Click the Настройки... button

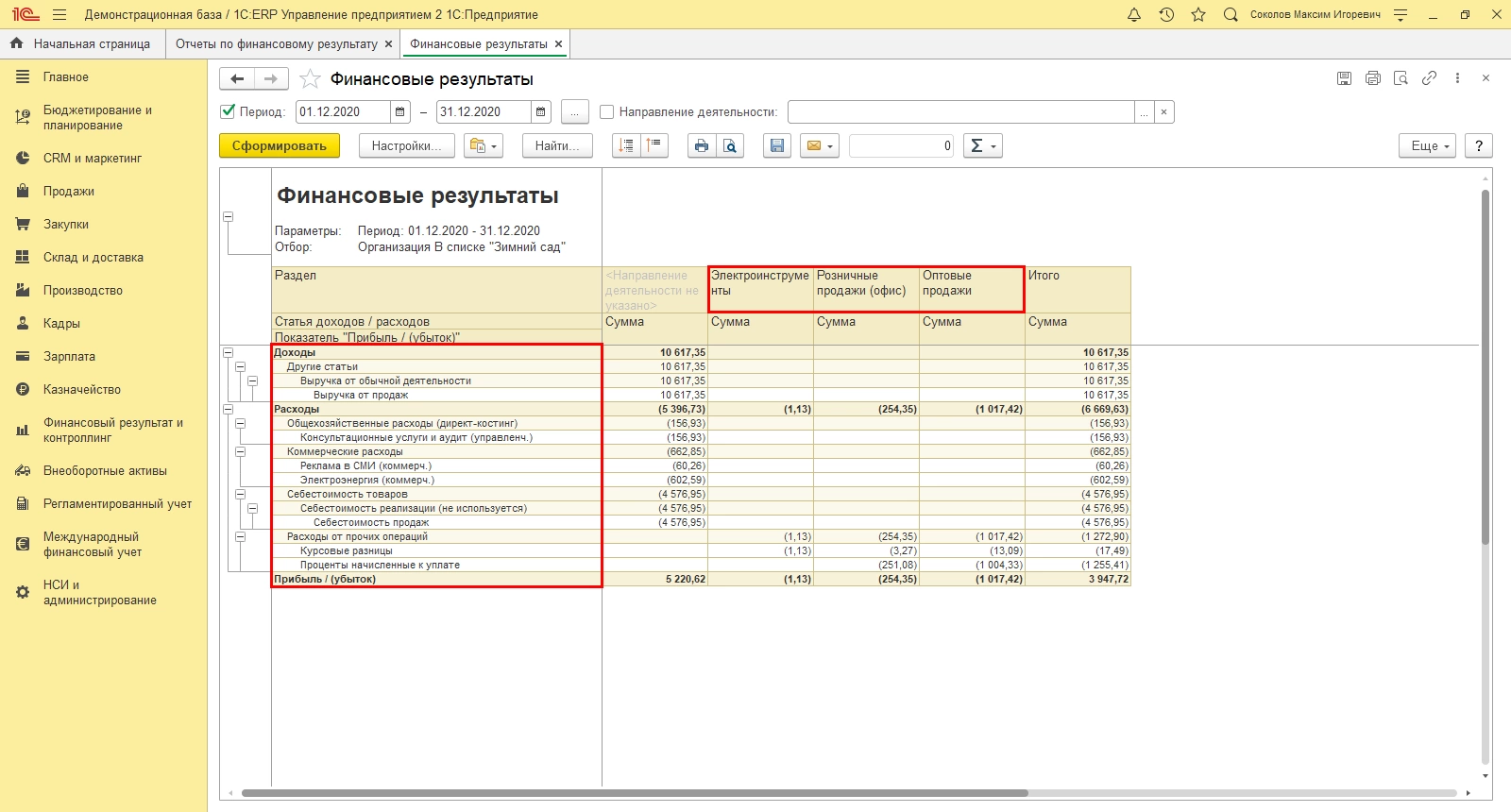[406, 145]
